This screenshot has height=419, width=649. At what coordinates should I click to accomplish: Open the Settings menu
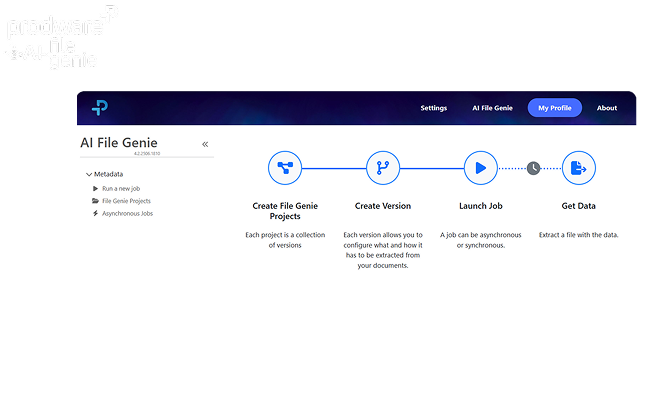coord(434,108)
